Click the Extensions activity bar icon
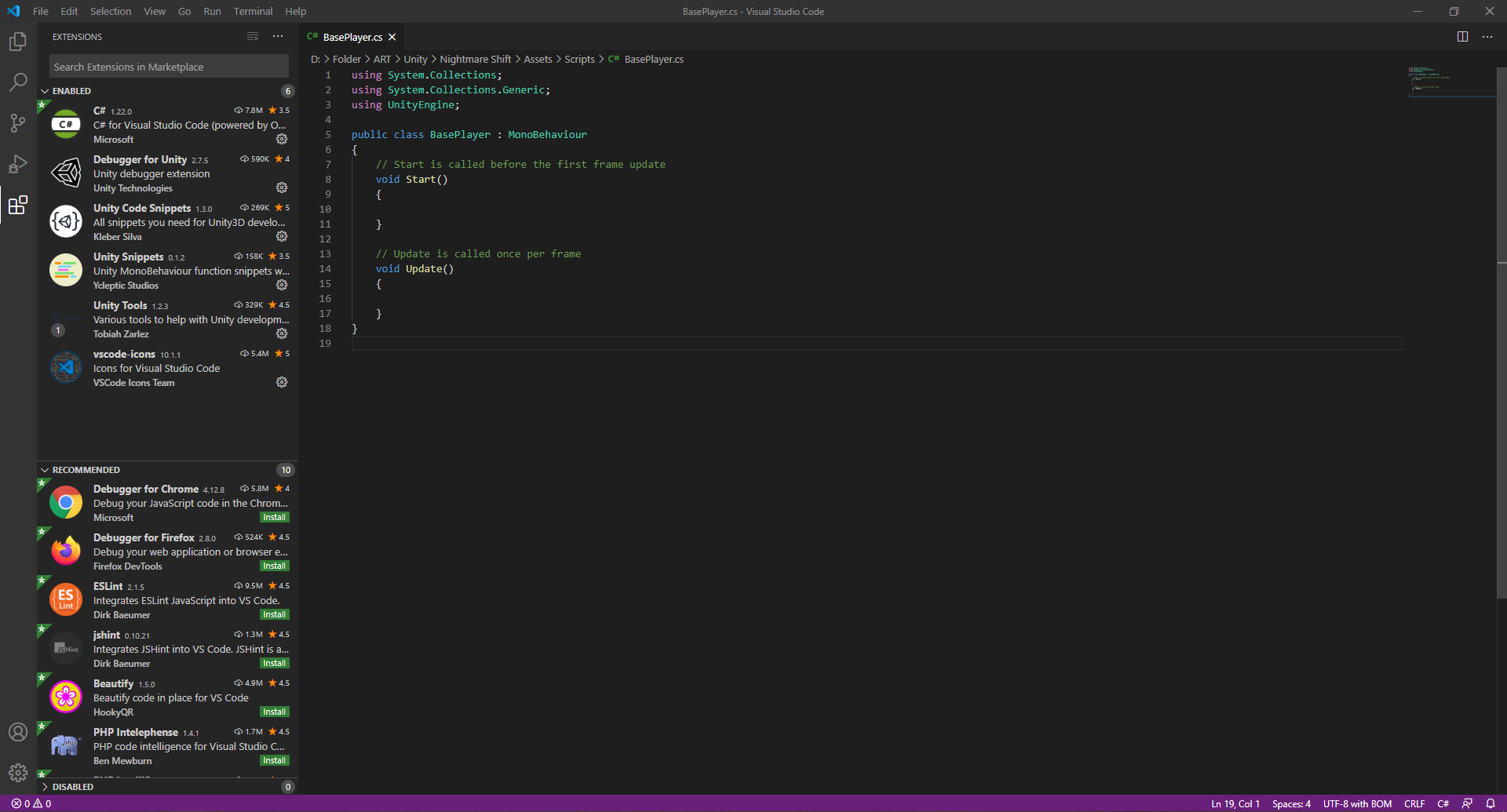Screen dimensions: 1507x812 (17, 205)
